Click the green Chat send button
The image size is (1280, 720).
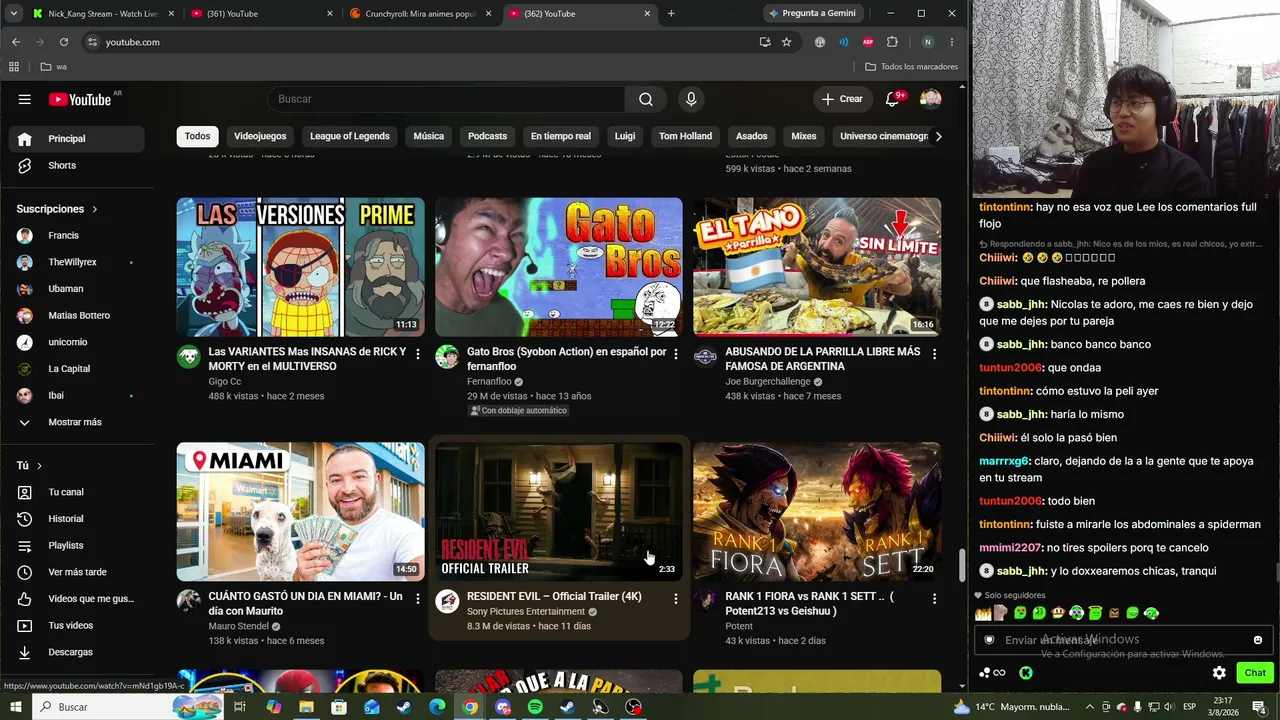1255,673
